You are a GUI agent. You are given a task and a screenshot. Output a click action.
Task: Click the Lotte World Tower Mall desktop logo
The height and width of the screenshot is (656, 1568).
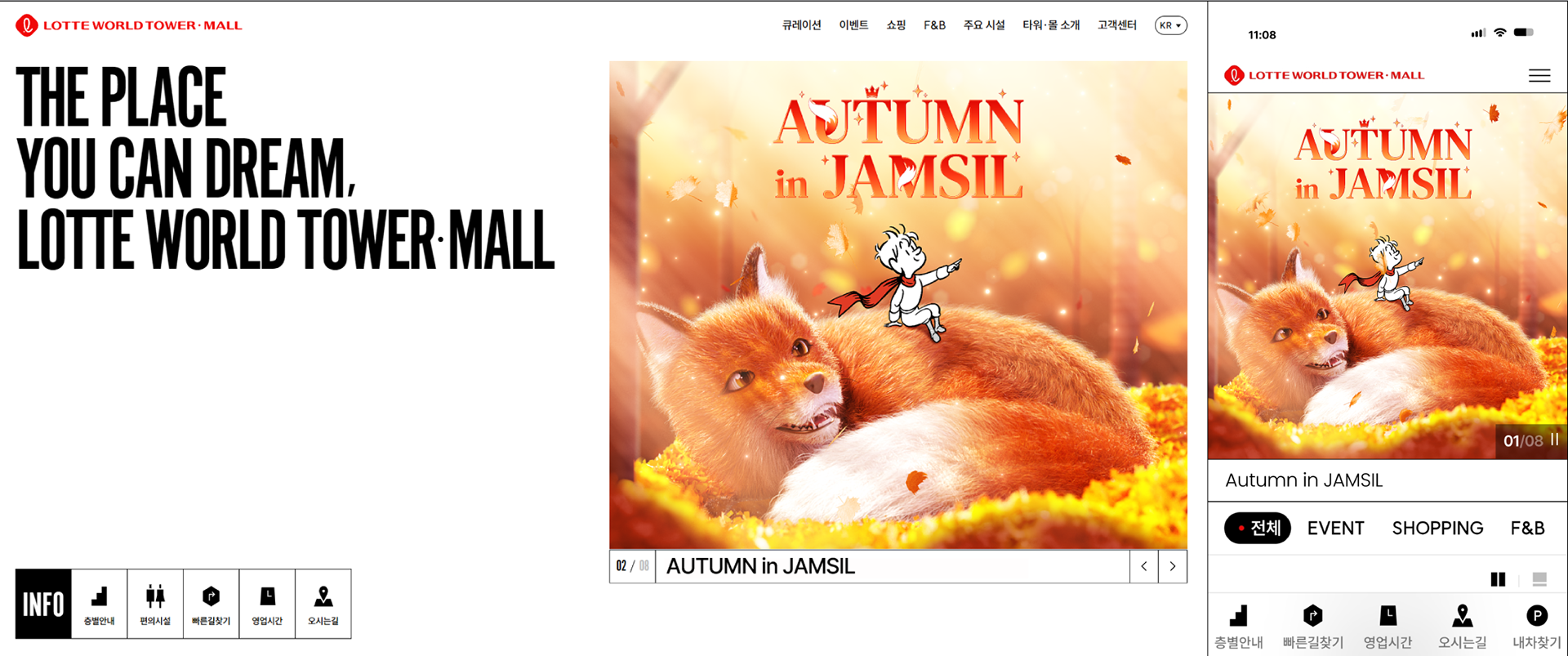pos(129,25)
